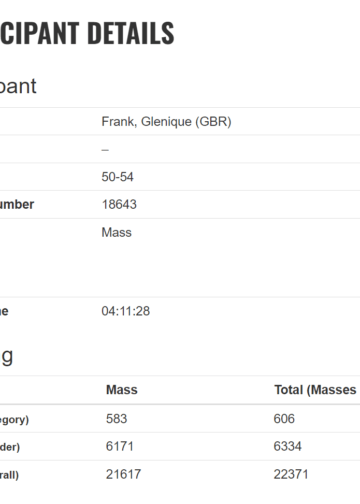Click the finish time 04:11:28

pos(126,311)
